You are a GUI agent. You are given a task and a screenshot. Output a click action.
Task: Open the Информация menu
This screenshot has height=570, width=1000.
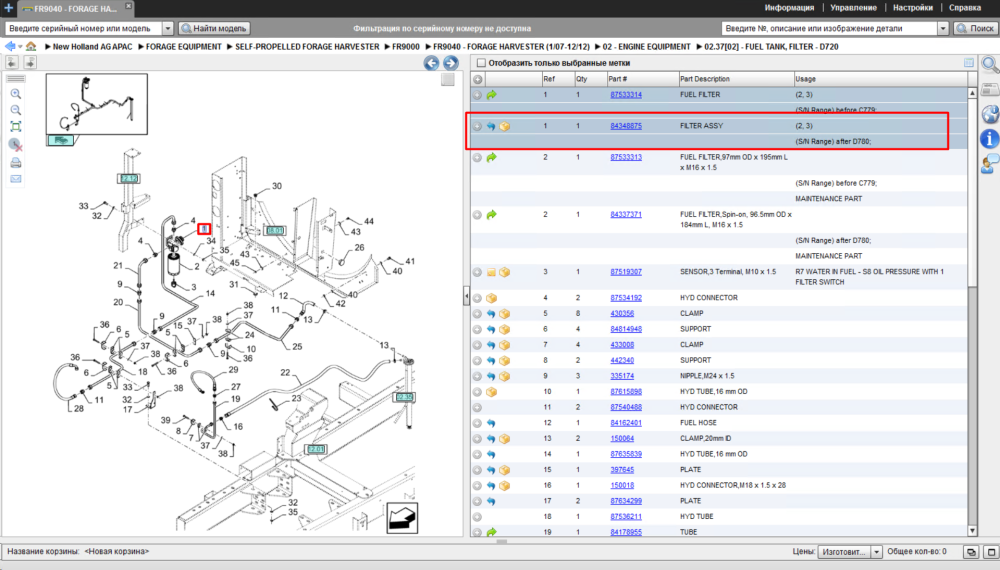pos(790,8)
